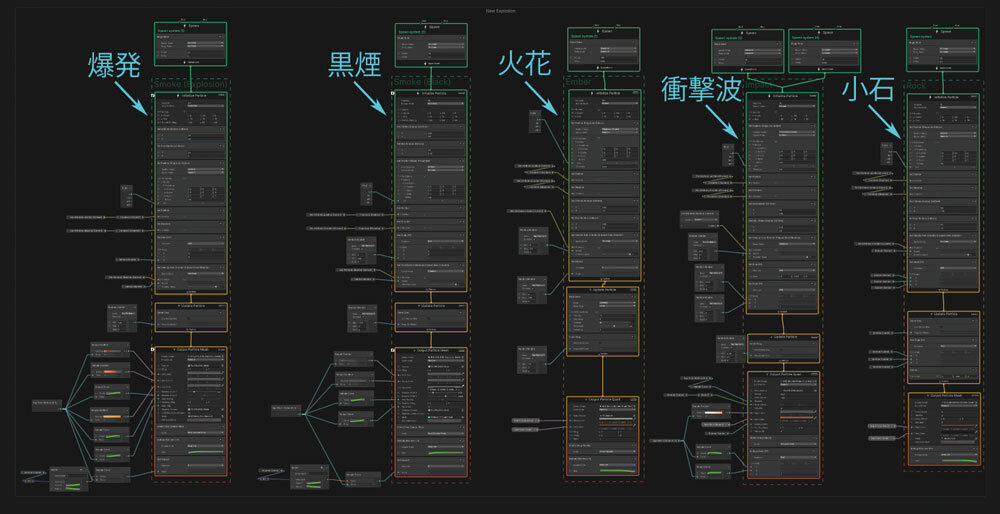The image size is (1000, 514).
Task: Select the Ember system title
Action: (579, 82)
